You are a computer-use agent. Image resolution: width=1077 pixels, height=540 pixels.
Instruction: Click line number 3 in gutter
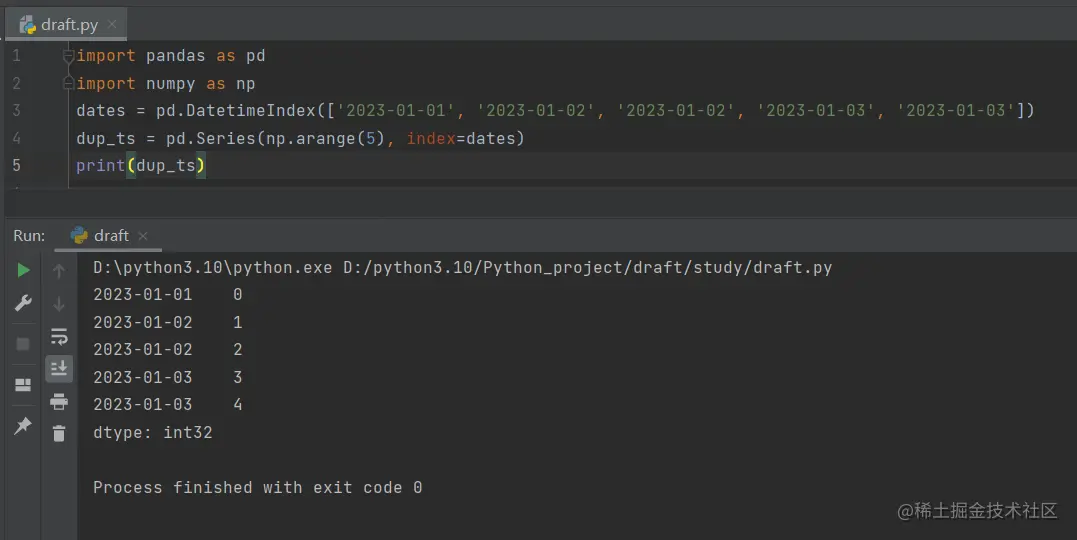click(16, 110)
